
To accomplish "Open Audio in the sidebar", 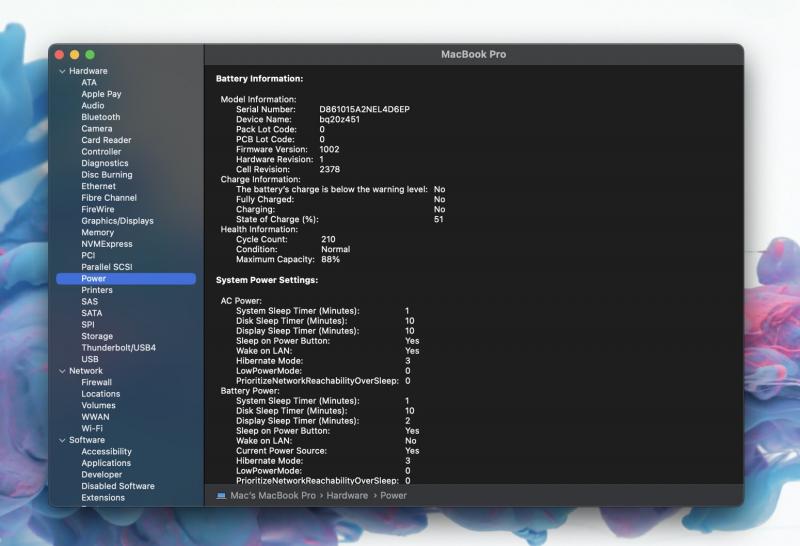I will pyautogui.click(x=92, y=106).
